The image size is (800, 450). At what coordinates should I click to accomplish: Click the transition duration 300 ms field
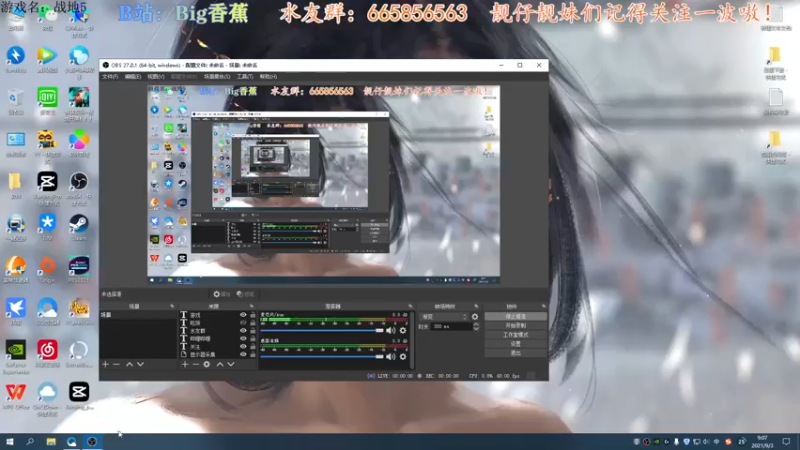452,327
